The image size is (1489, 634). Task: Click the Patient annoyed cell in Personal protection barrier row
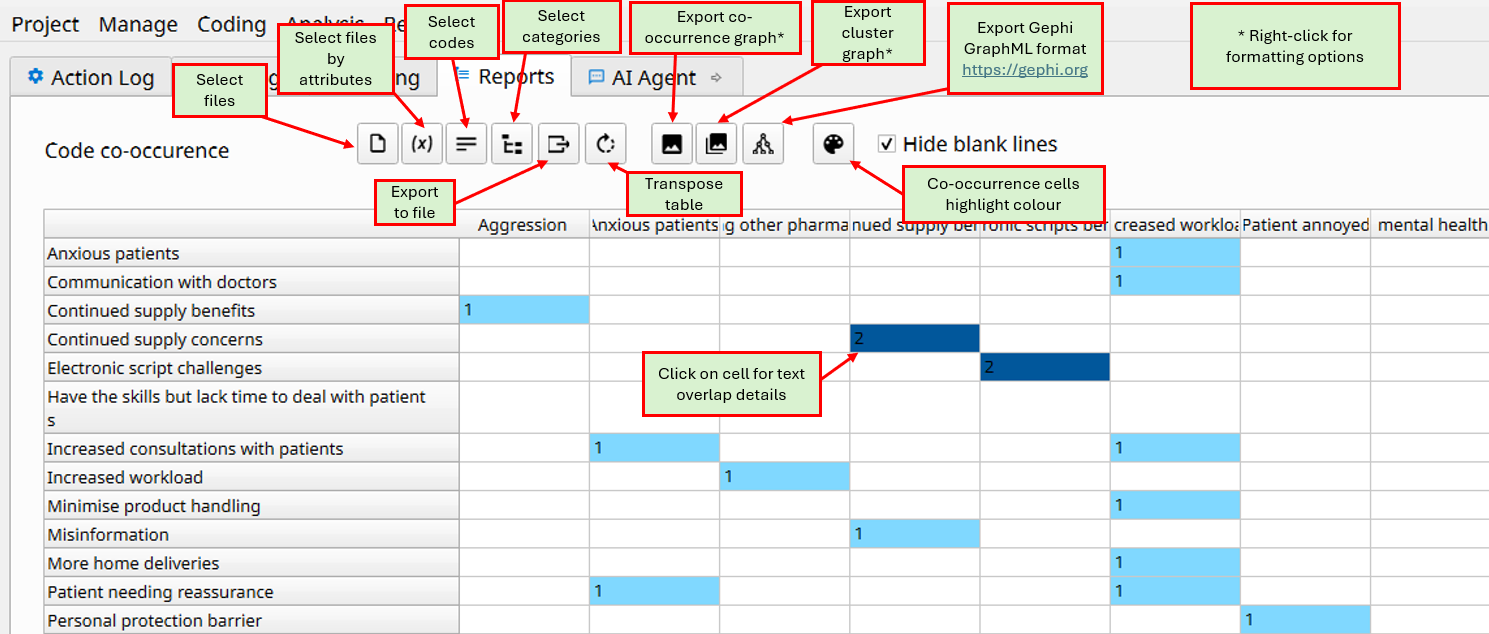(x=1305, y=620)
